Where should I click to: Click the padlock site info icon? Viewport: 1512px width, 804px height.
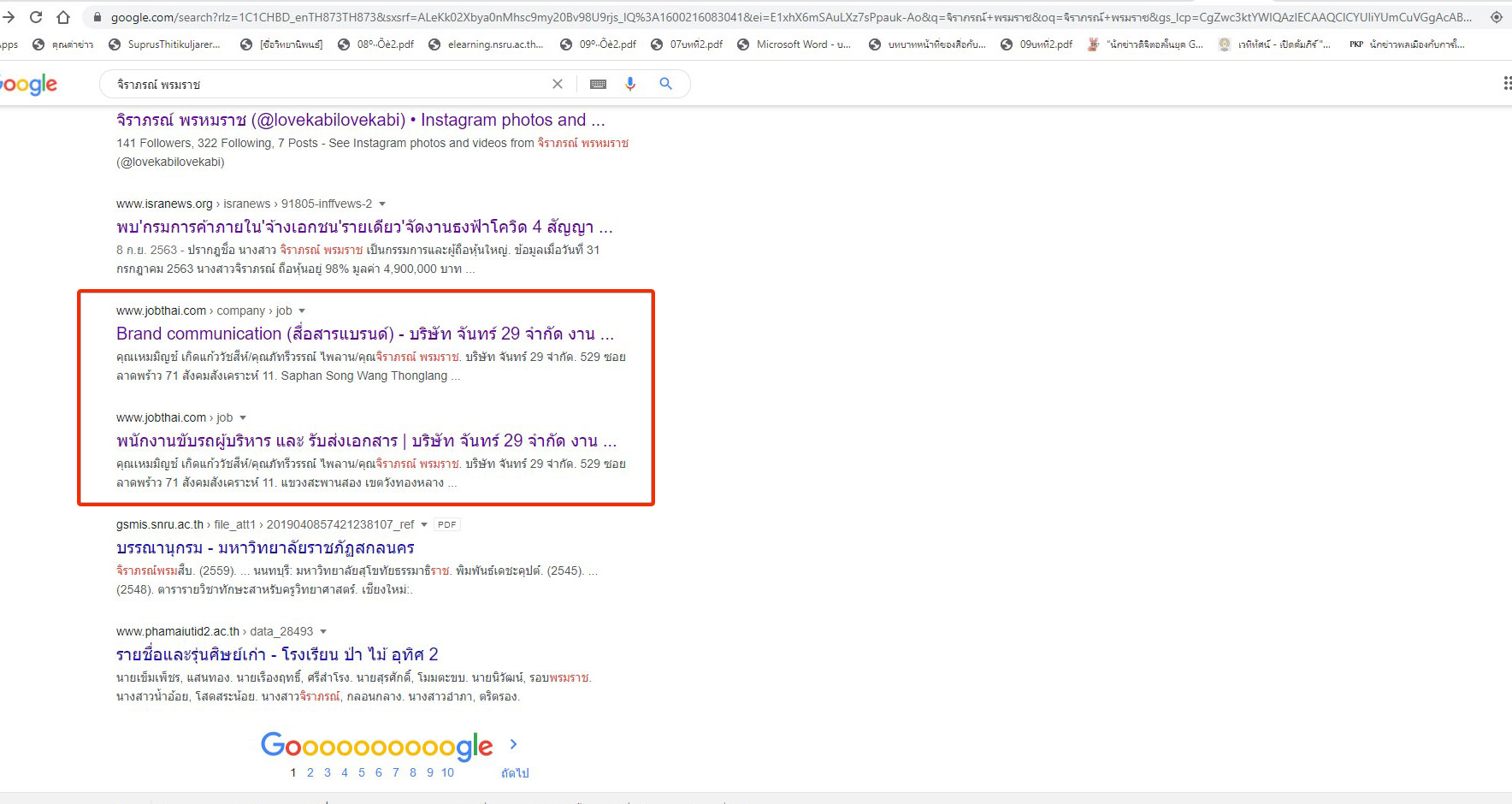coord(97,17)
